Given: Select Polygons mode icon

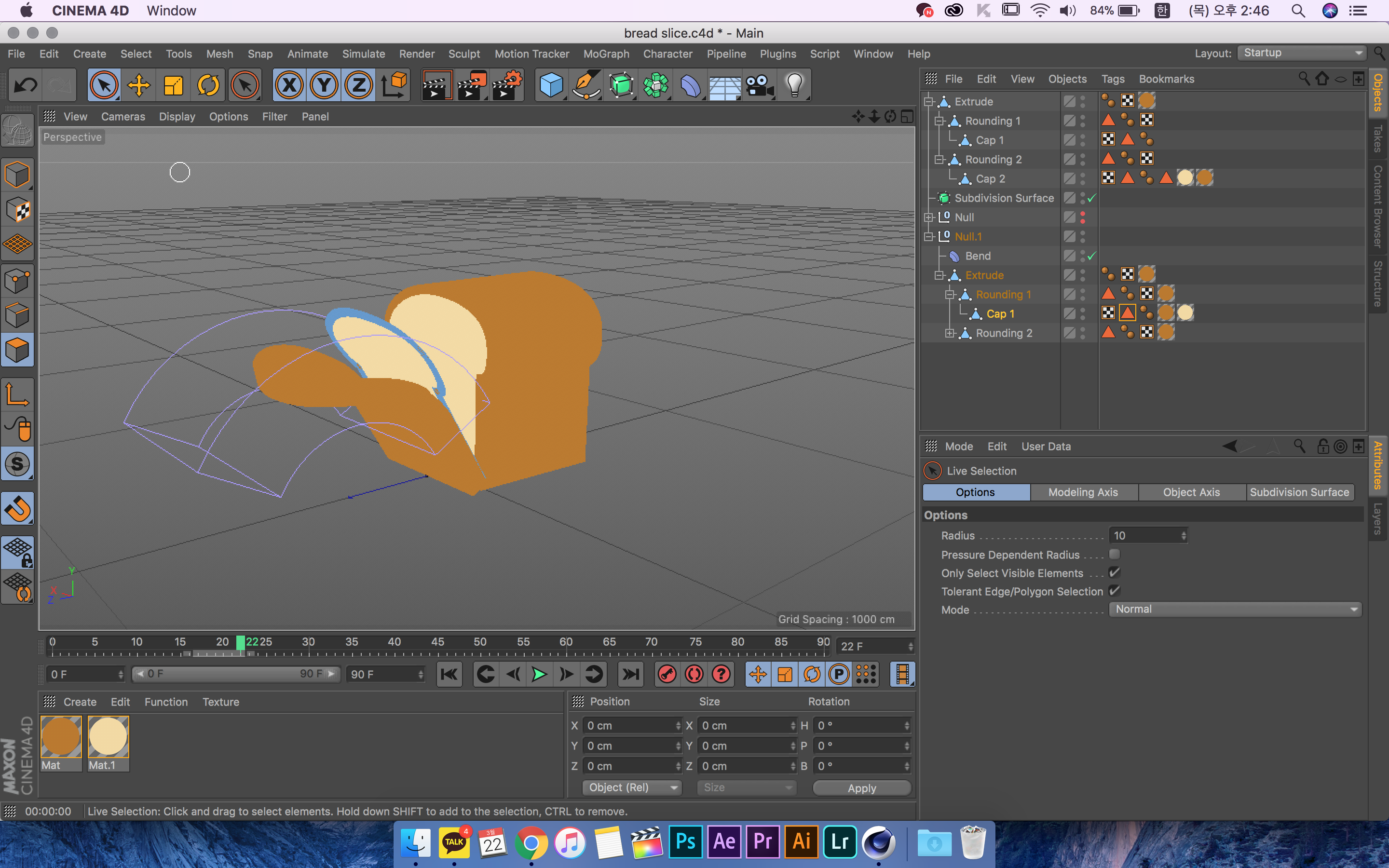Looking at the screenshot, I should pos(17,350).
